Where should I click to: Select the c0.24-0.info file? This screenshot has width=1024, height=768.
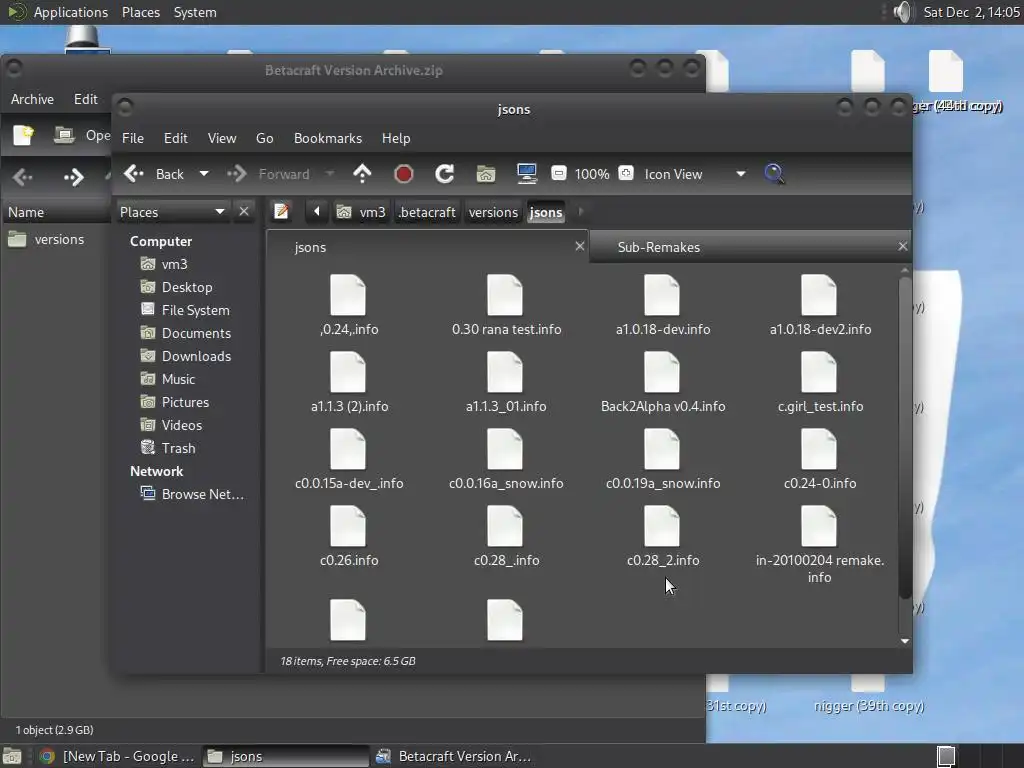point(820,460)
